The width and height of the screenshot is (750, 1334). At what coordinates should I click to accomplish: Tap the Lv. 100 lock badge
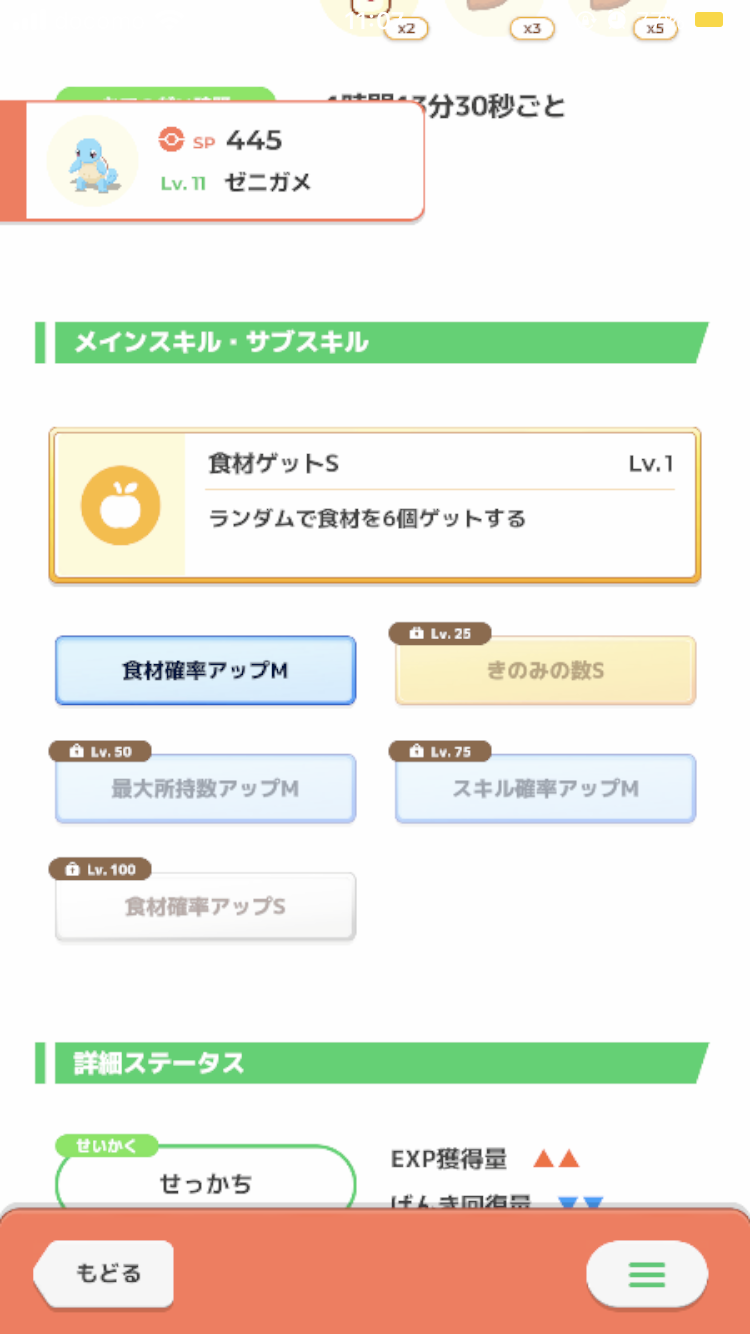click(100, 870)
